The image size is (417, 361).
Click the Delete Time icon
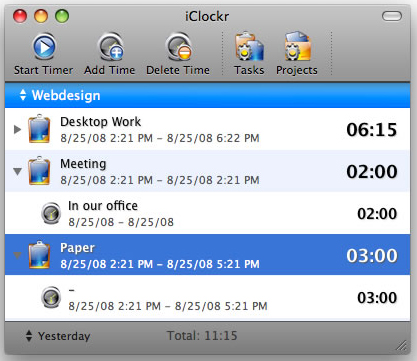tap(178, 47)
